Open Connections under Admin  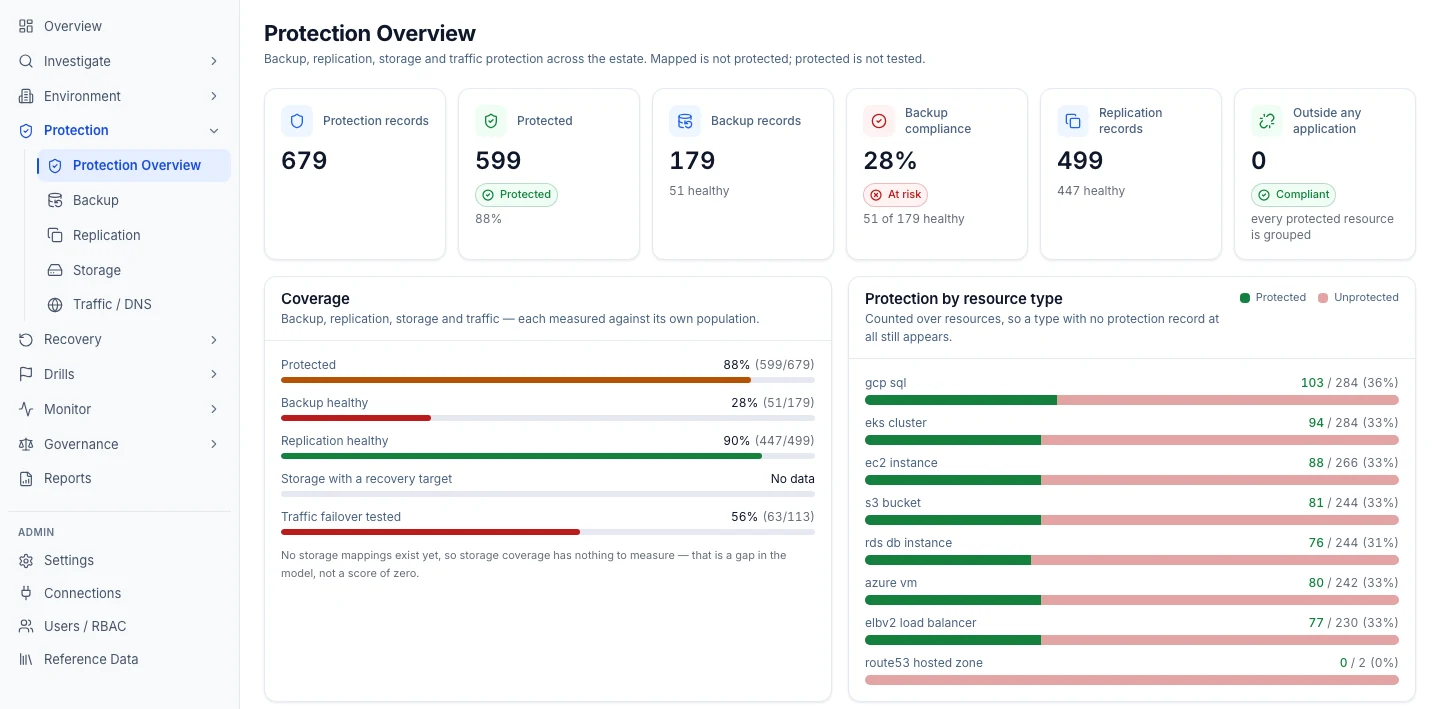119,593
